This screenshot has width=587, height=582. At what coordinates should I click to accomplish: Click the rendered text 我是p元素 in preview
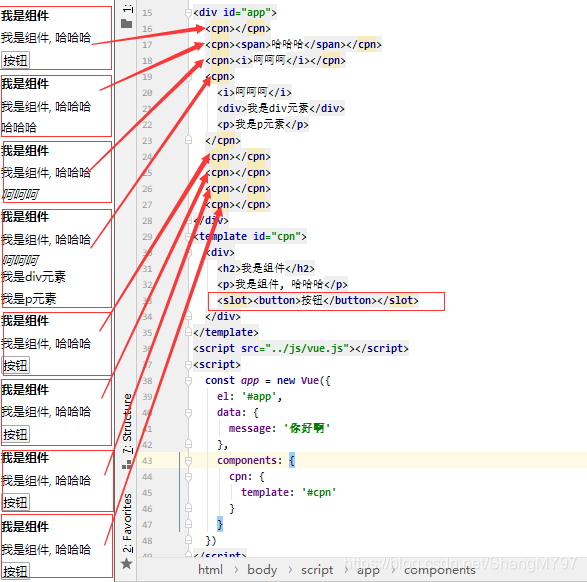click(29, 299)
